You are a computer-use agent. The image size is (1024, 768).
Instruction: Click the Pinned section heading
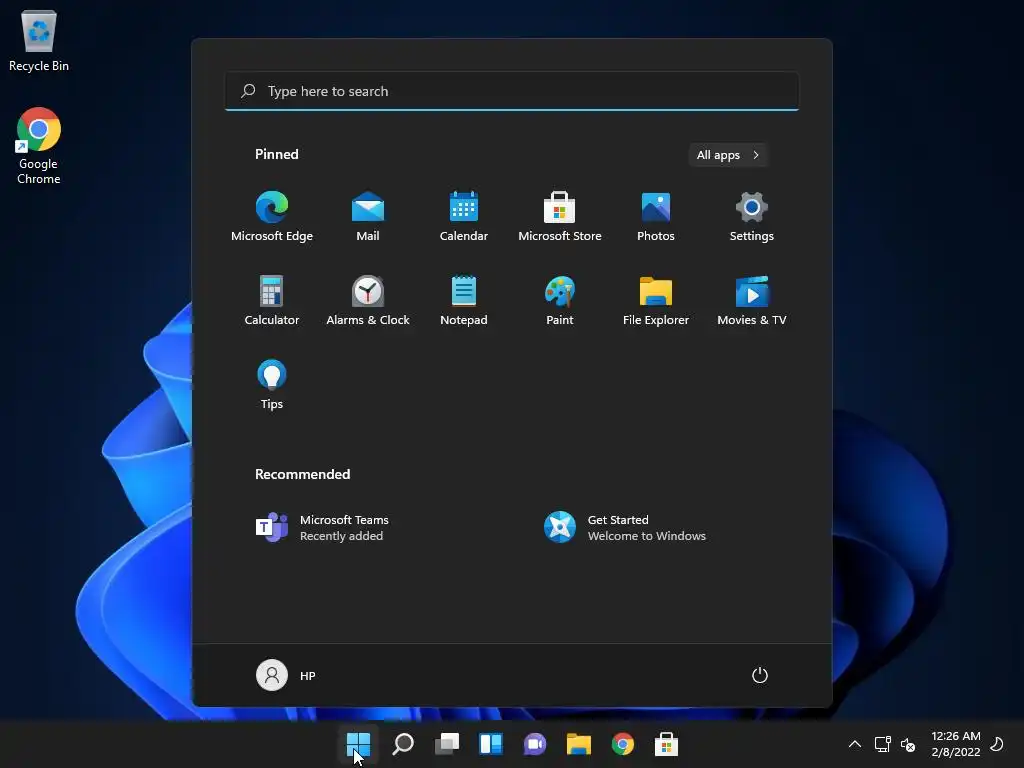point(276,154)
